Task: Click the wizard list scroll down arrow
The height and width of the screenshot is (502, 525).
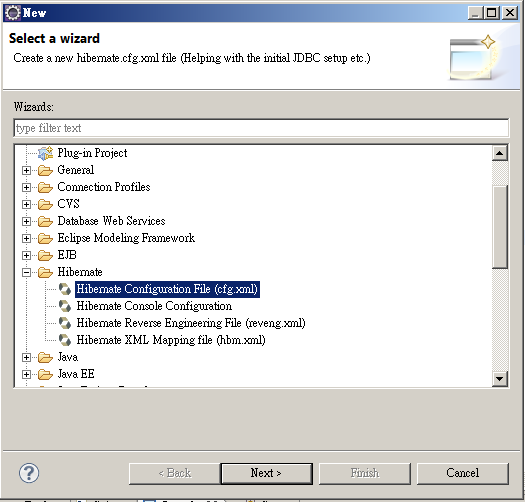Action: tap(500, 379)
